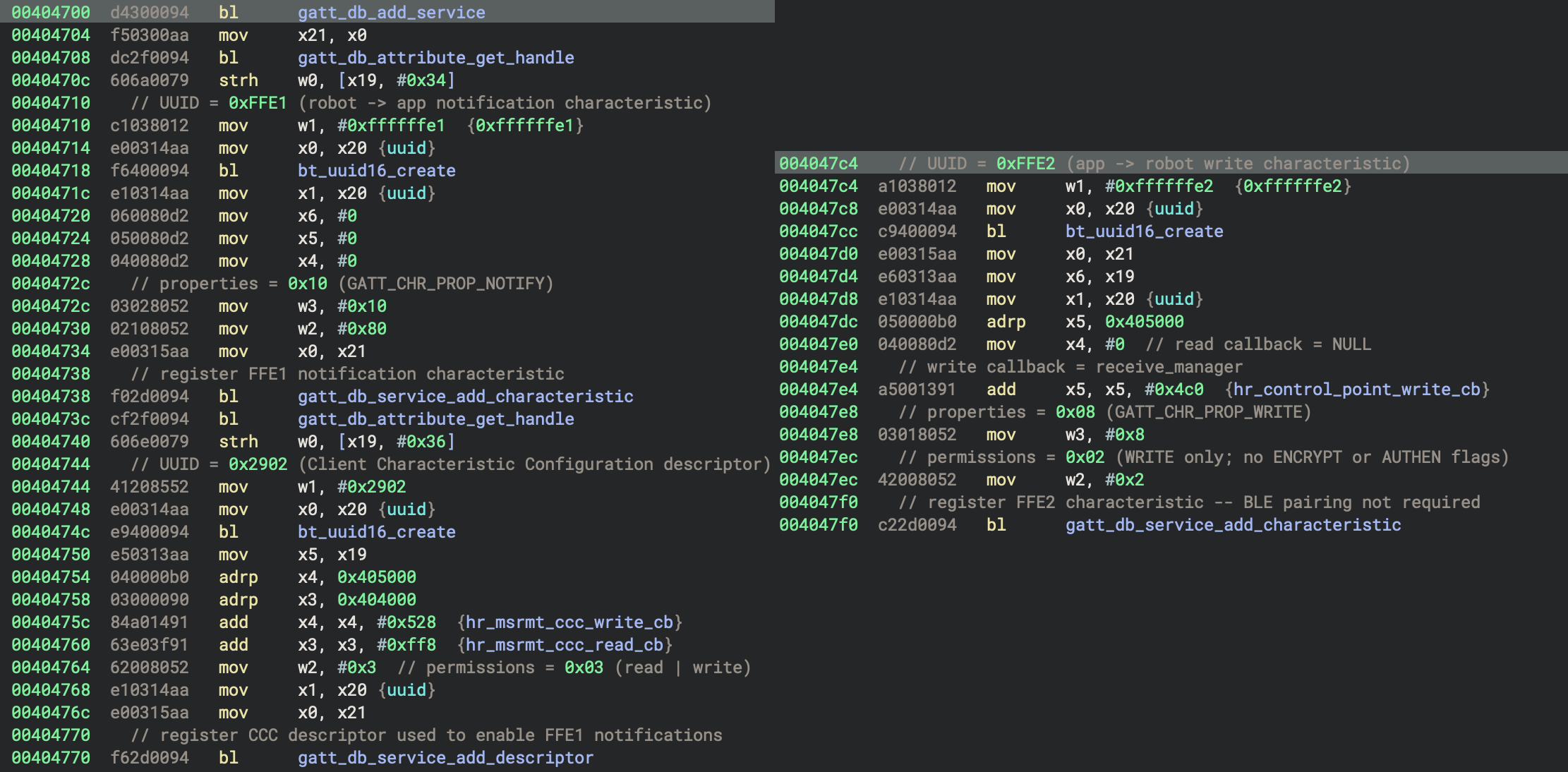Click the #0xffffffe1 immediate value
The height and width of the screenshot is (772, 1568).
(x=391, y=126)
